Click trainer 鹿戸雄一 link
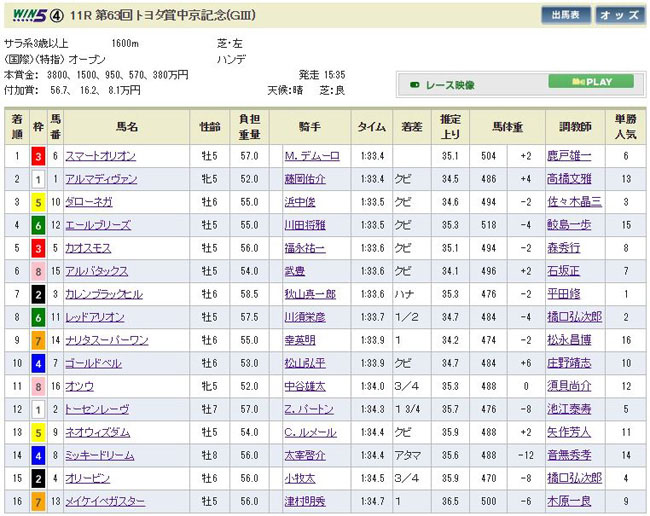The image size is (650, 516). tap(569, 156)
